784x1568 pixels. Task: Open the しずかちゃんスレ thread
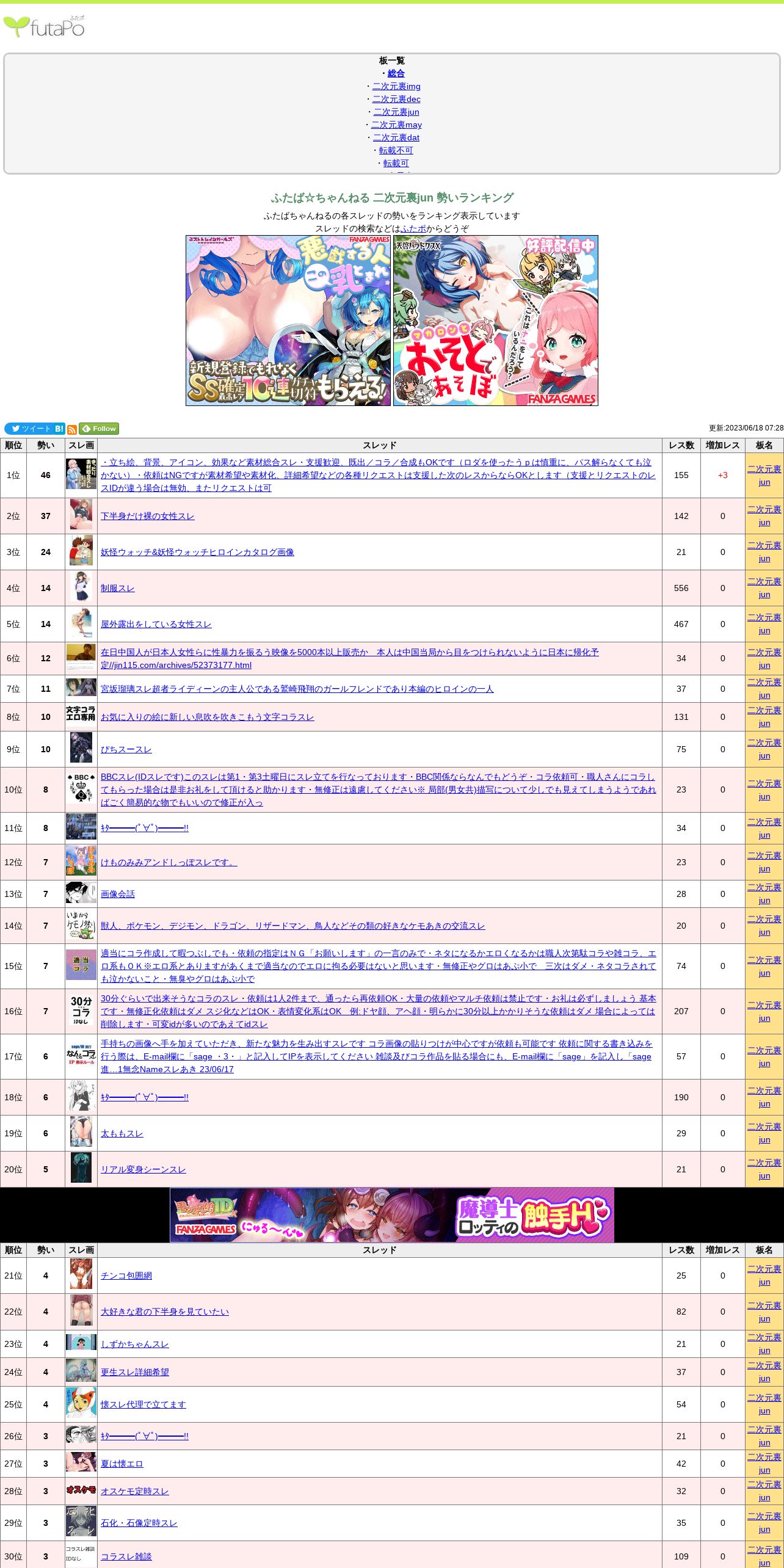click(135, 1344)
